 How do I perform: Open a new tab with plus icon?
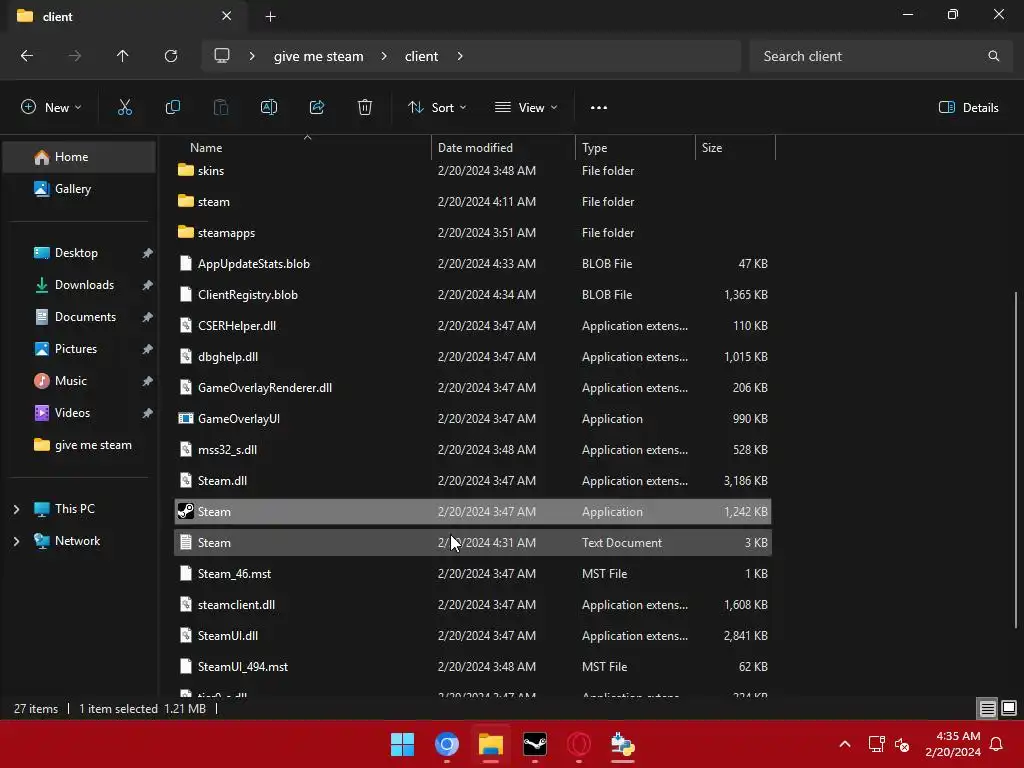coord(270,17)
